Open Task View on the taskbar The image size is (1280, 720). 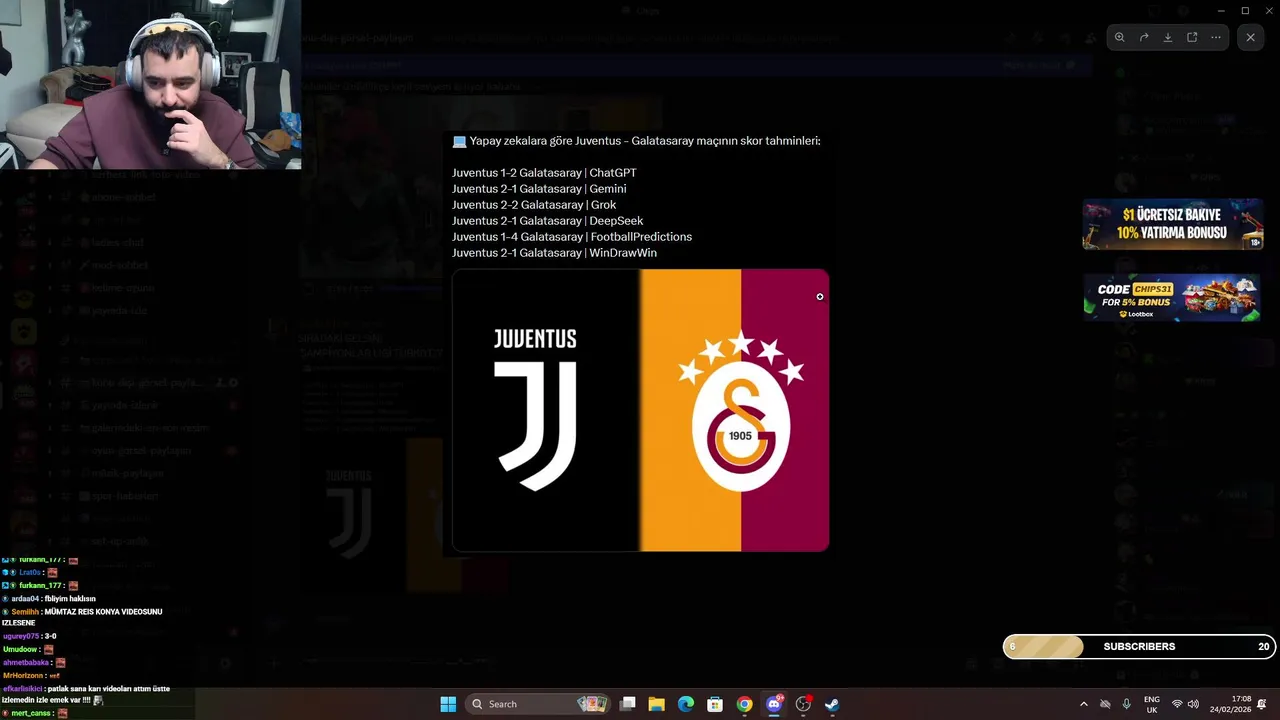[x=627, y=704]
